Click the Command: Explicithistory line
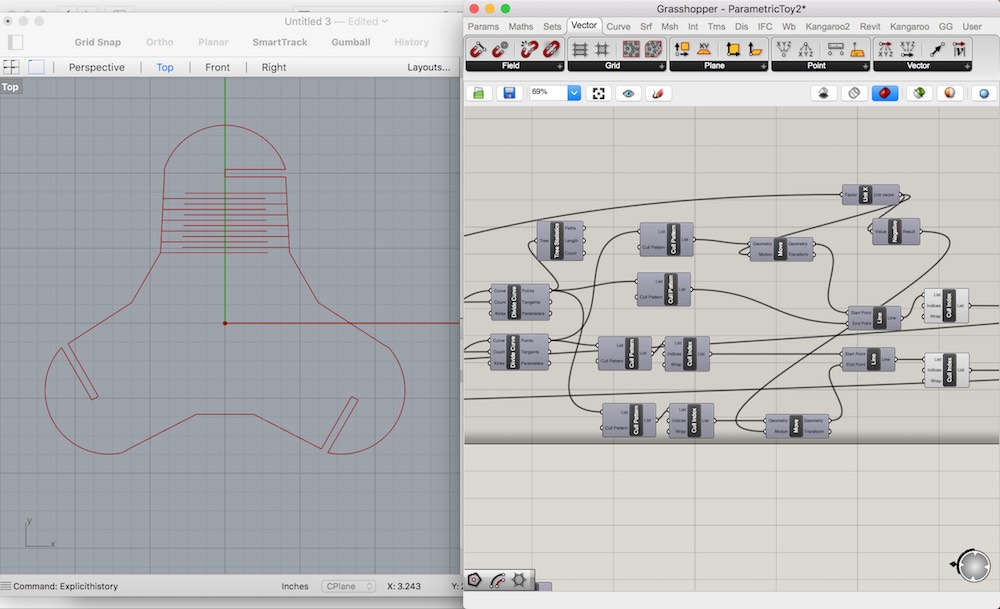This screenshot has height=609, width=1000. (x=65, y=586)
